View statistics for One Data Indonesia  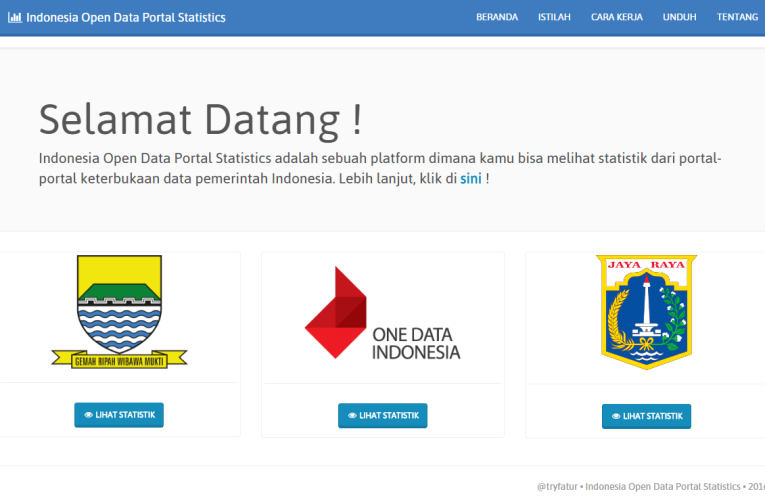click(x=382, y=416)
